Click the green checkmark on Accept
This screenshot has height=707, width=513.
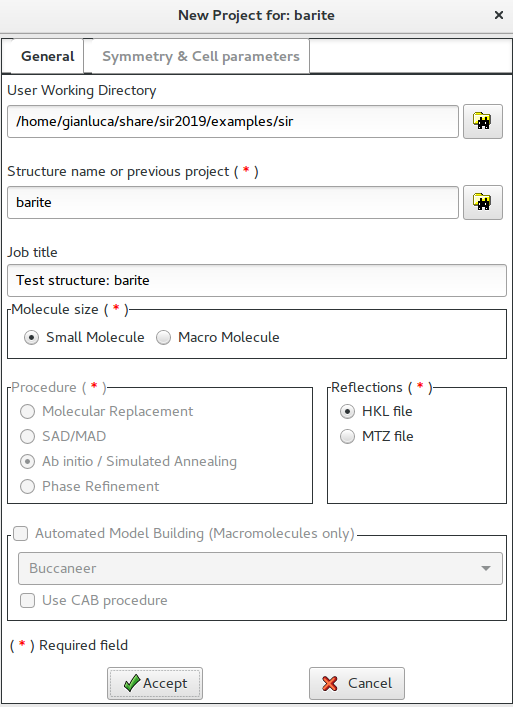point(132,683)
